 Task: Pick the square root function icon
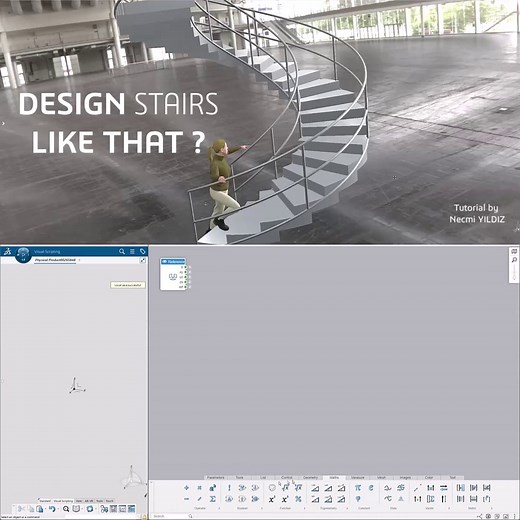(x=285, y=488)
